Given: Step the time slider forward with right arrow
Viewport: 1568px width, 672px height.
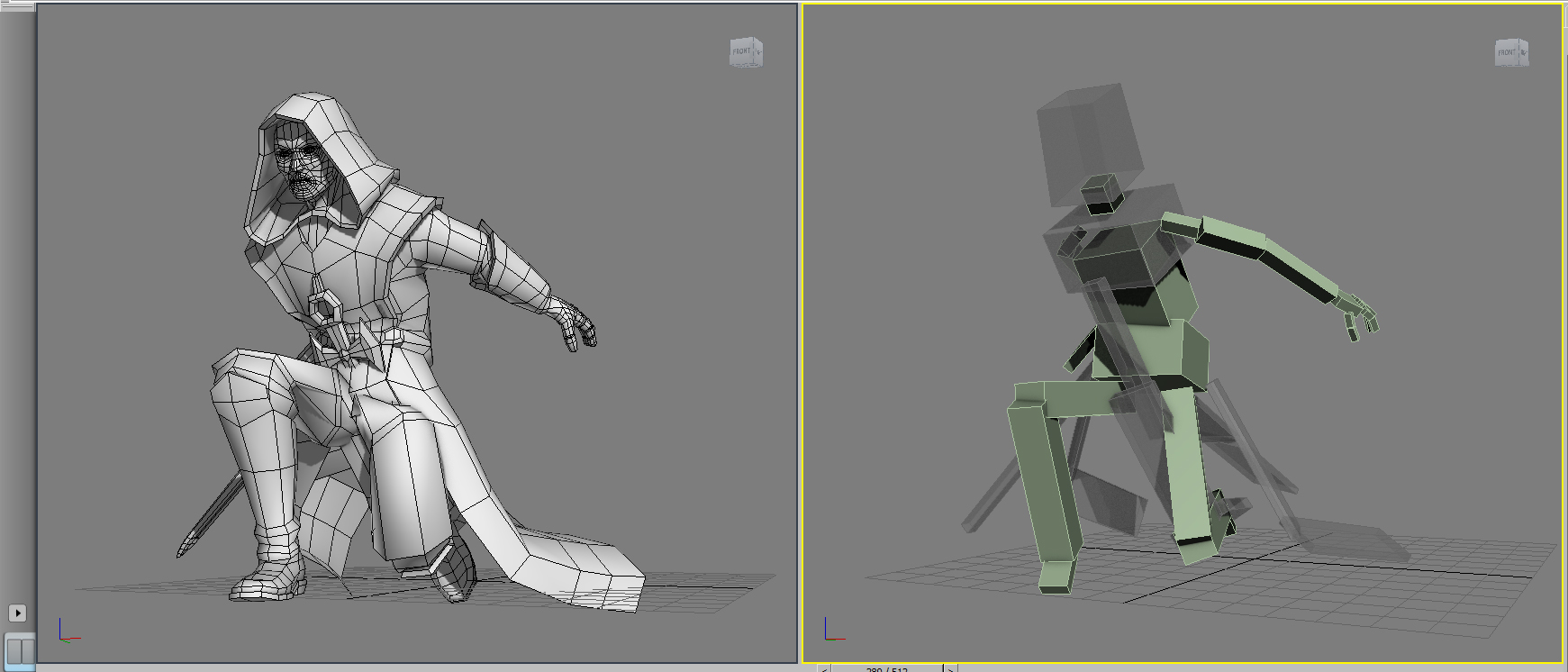Looking at the screenshot, I should pyautogui.click(x=950, y=668).
